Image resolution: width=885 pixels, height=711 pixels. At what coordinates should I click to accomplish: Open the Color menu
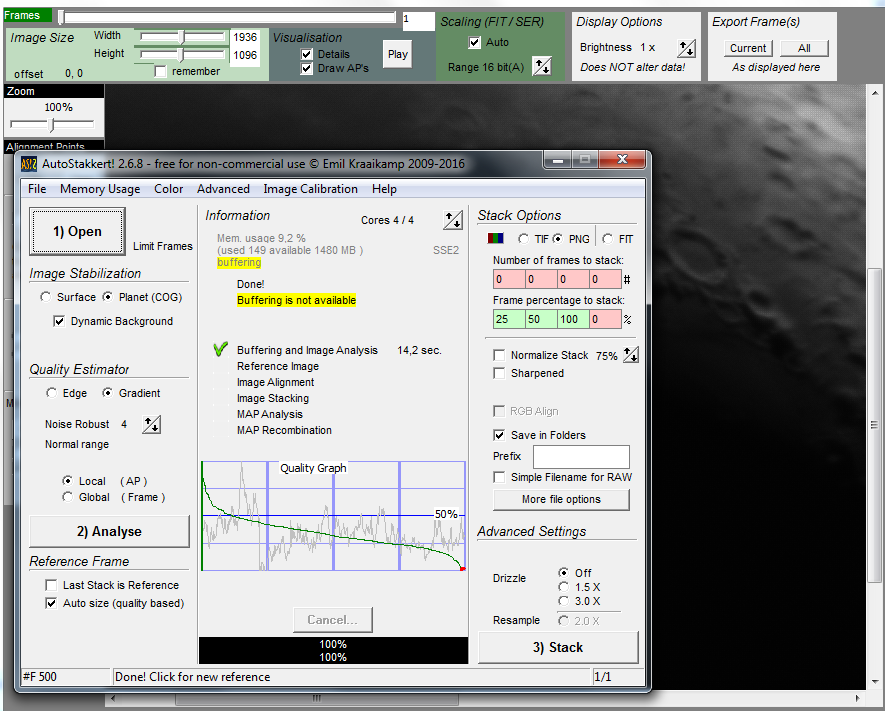168,189
